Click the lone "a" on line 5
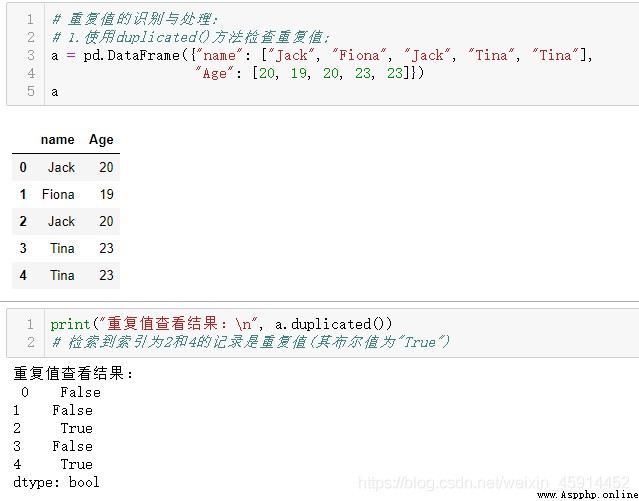Image resolution: width=639 pixels, height=501 pixels. point(55,92)
